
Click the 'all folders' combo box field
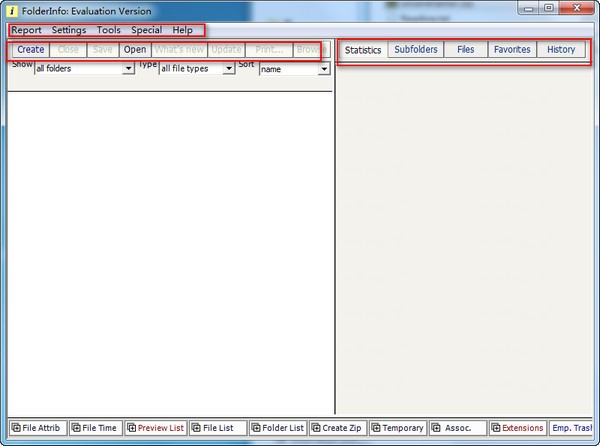pos(85,69)
